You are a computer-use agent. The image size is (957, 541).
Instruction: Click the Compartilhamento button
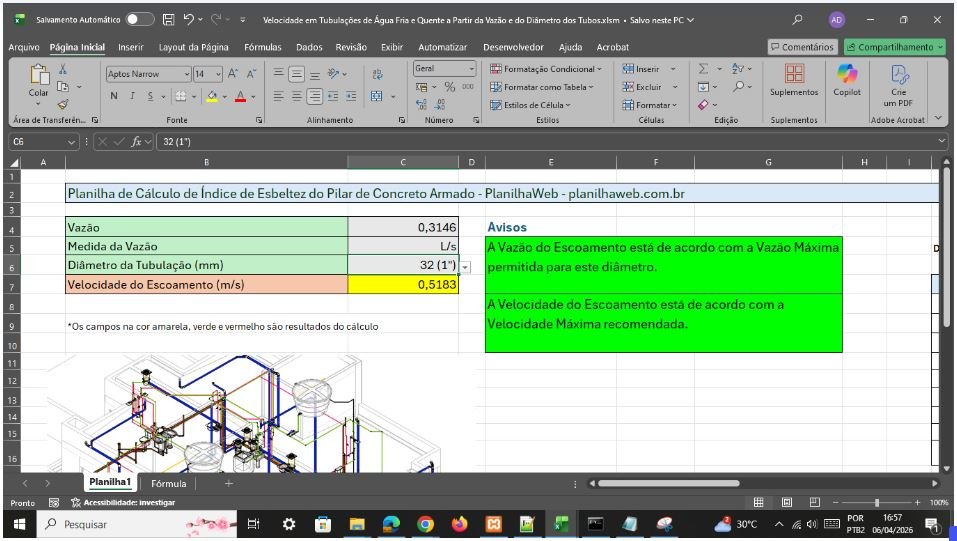tap(894, 47)
